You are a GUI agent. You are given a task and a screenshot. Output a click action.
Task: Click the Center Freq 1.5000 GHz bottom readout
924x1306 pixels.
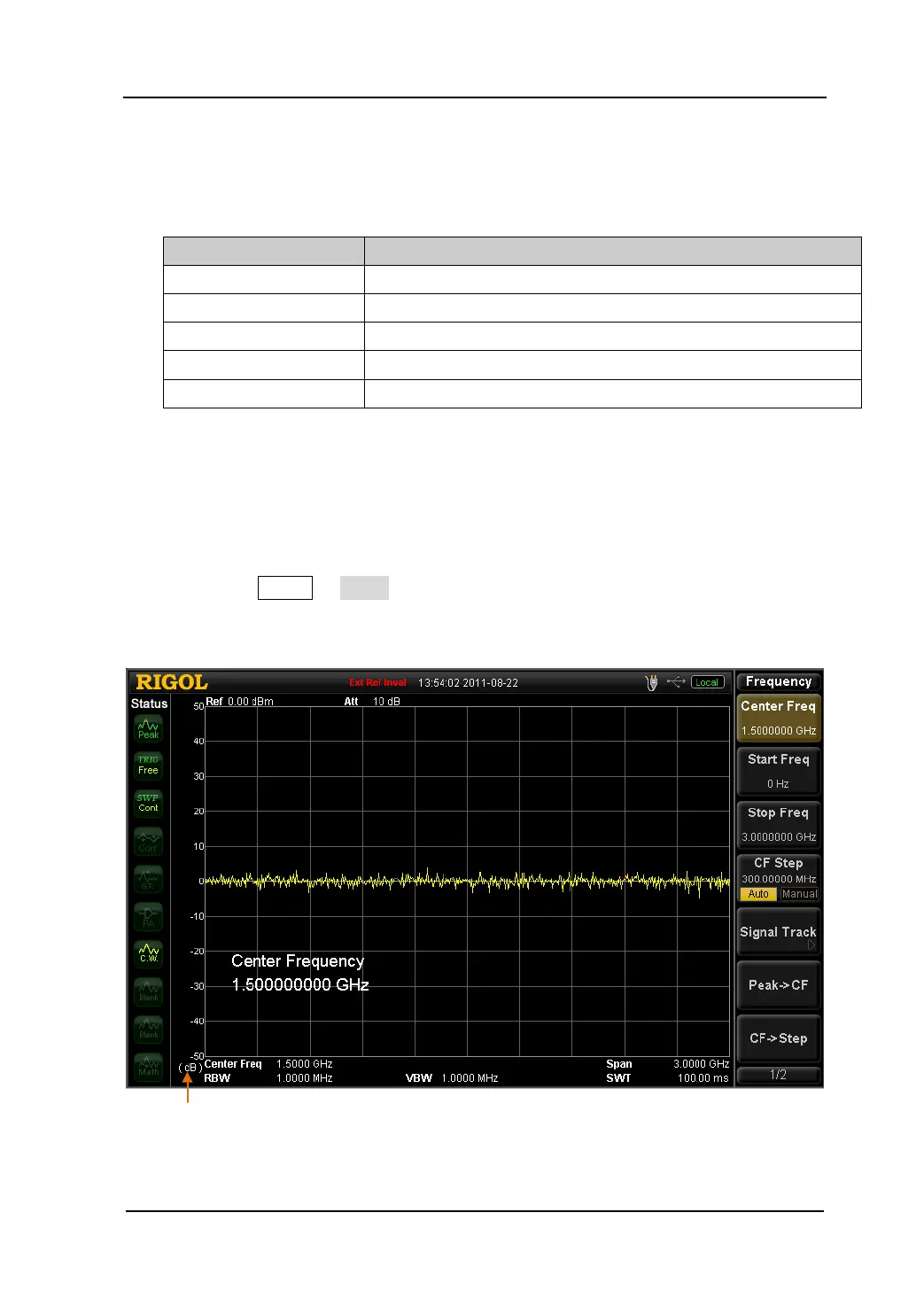pos(268,1064)
